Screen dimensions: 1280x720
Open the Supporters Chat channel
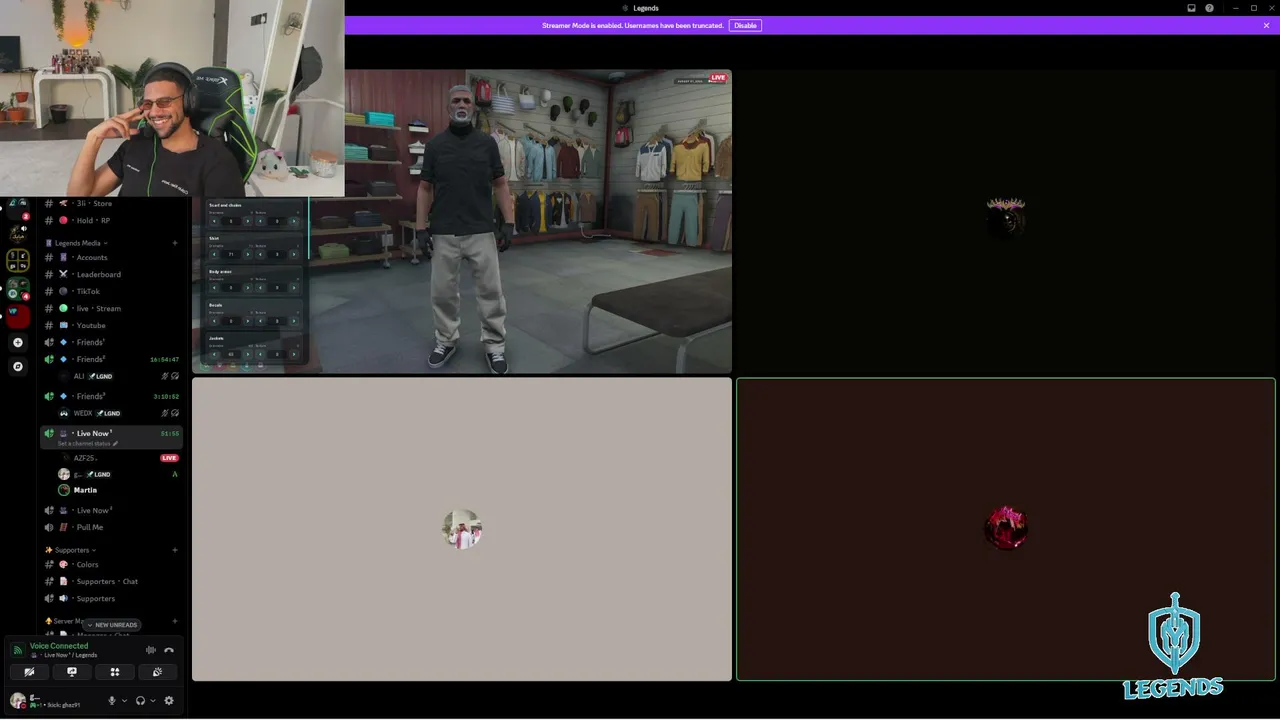(110, 581)
